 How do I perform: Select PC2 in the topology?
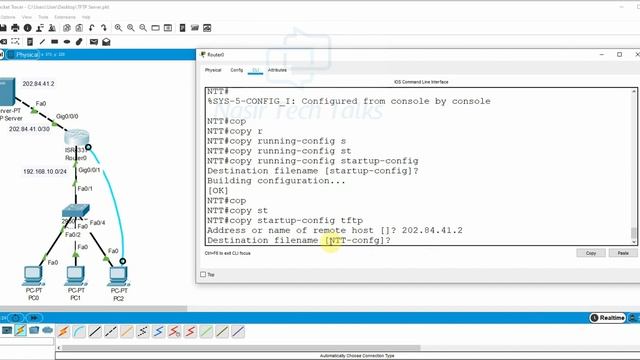click(x=118, y=276)
